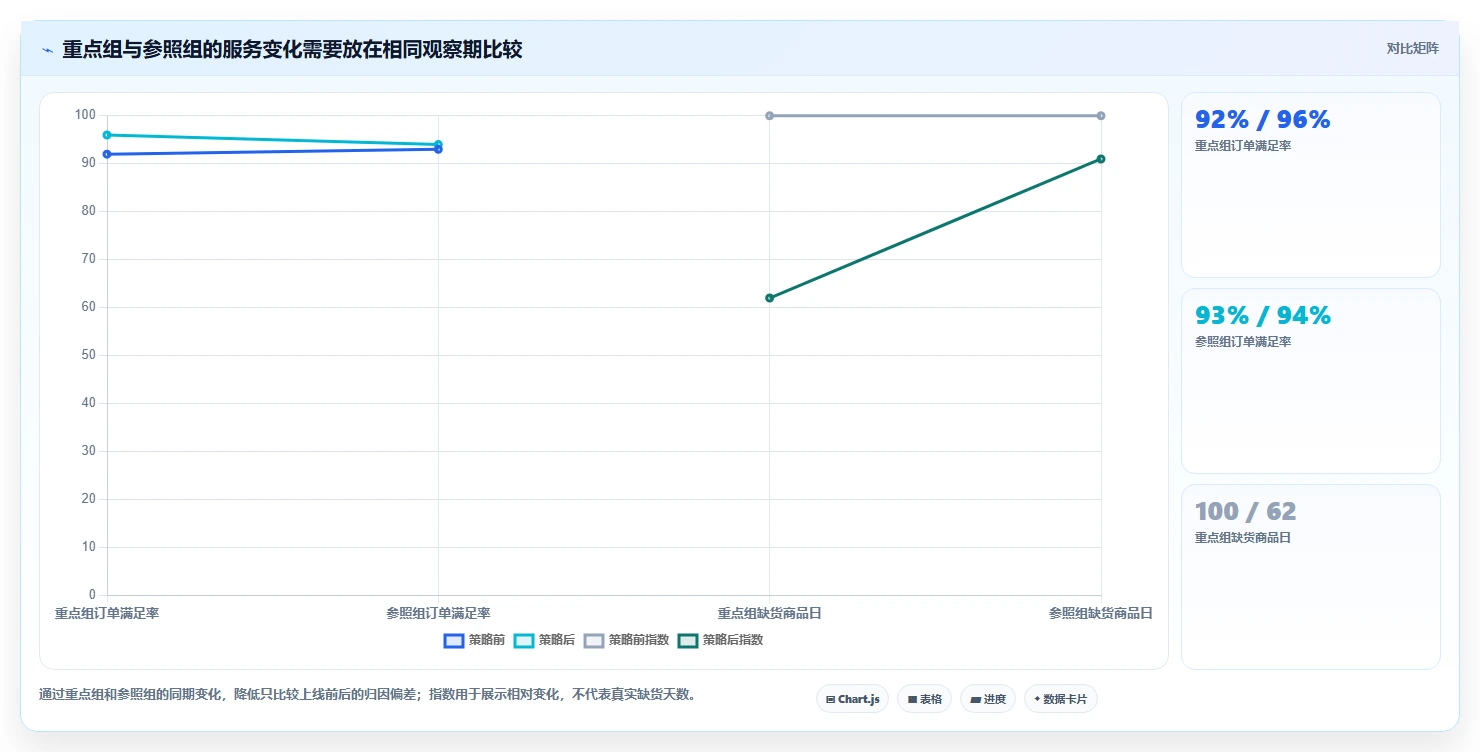The width and height of the screenshot is (1480, 752).
Task: Click the cyan 策略后 point at 参照组订单满足率
Action: point(438,144)
